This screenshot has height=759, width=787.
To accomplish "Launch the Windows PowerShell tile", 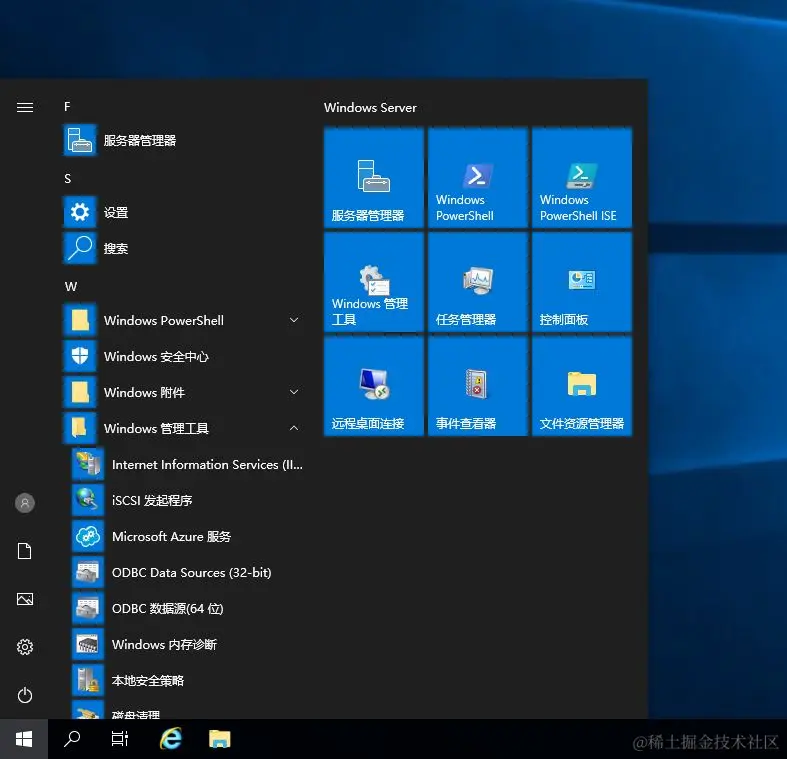I will (x=478, y=178).
